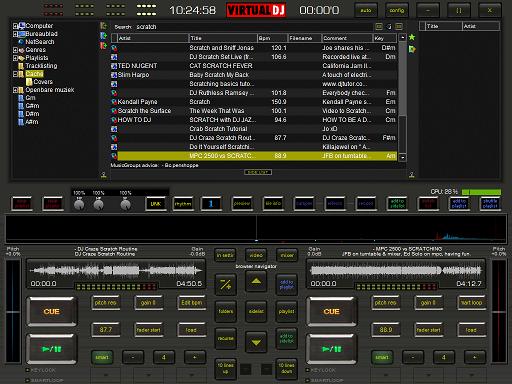Image resolution: width=512 pixels, height=384 pixels.
Task: Click the left deck pitch slider
Action: [x=13, y=311]
